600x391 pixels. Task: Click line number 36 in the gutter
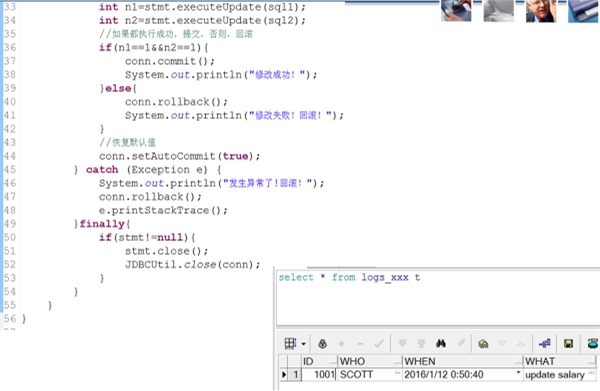pyautogui.click(x=10, y=47)
